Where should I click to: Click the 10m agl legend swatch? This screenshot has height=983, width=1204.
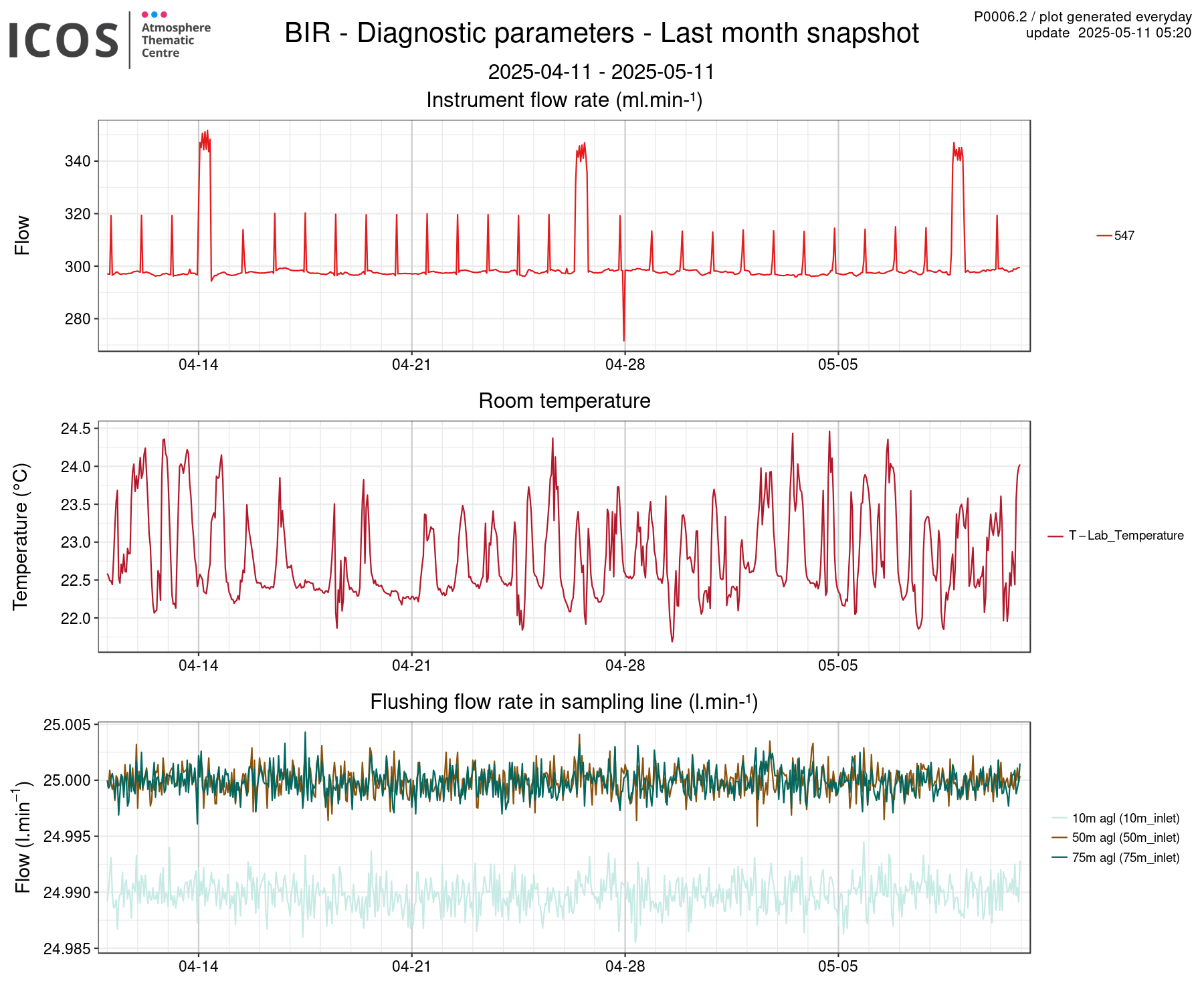(x=1060, y=818)
